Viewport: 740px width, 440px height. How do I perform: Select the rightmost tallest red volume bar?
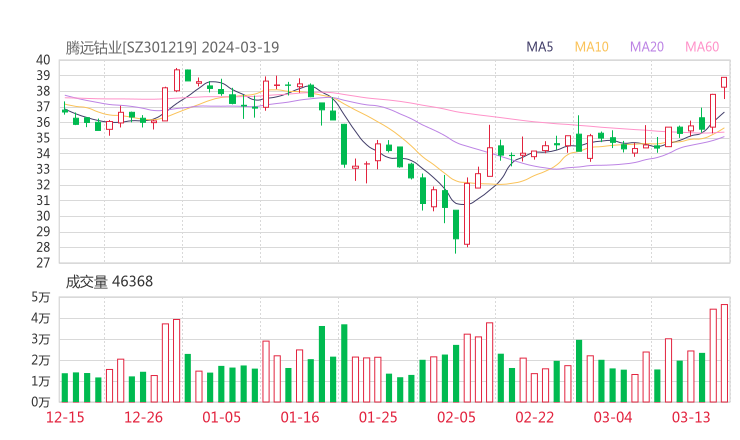point(724,353)
